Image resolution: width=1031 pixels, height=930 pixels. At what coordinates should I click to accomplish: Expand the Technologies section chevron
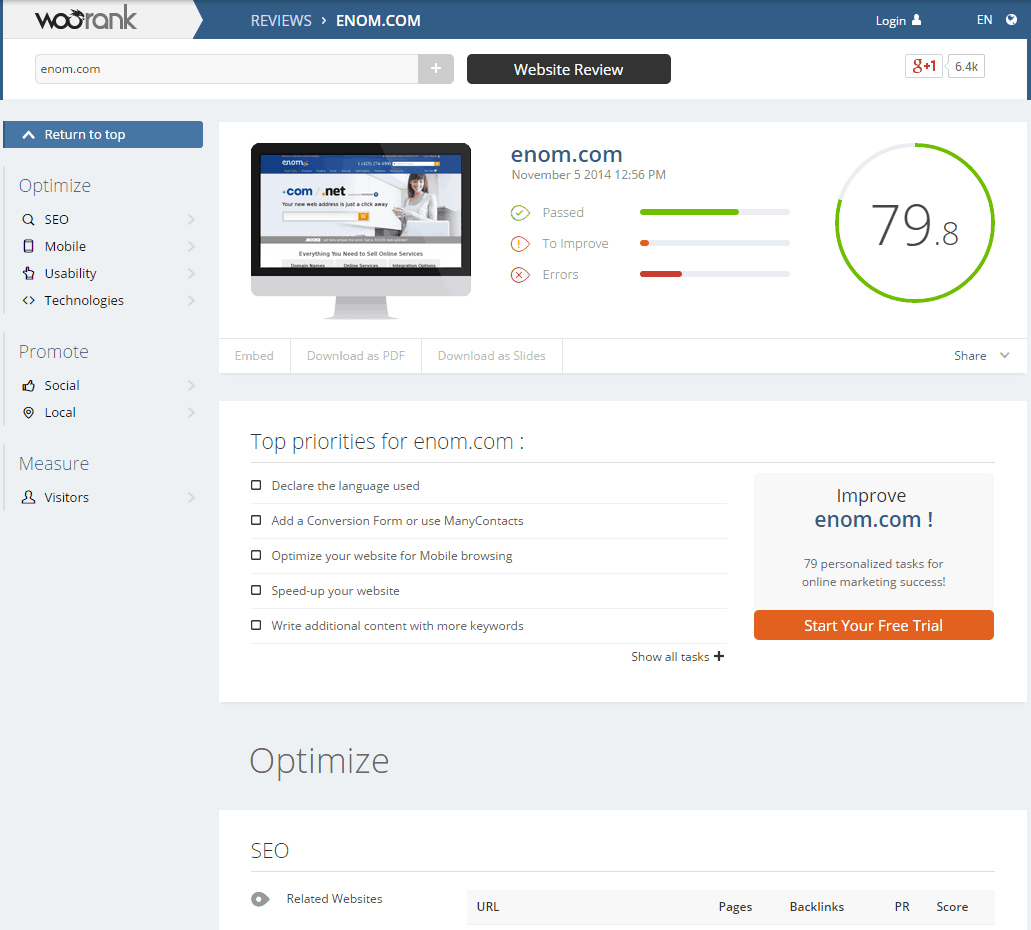point(191,300)
